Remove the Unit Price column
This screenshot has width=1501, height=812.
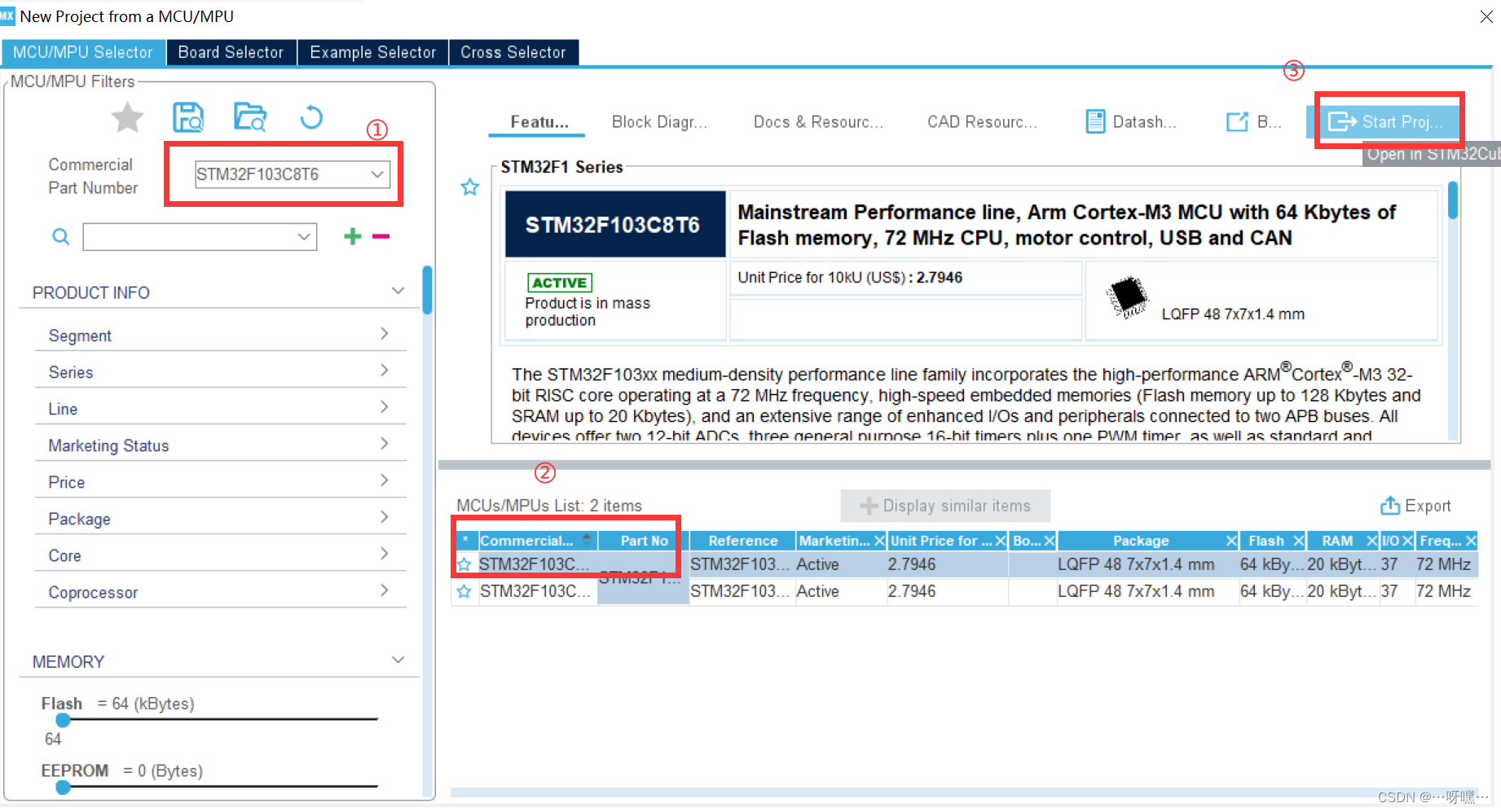[x=1001, y=541]
